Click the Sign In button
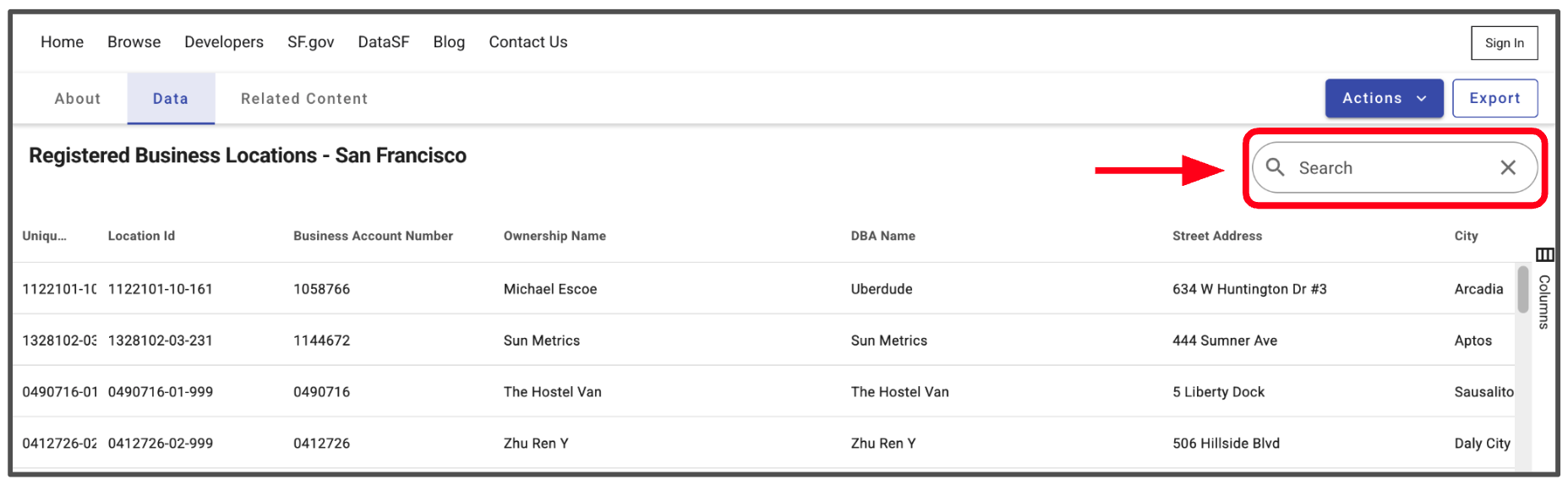Viewport: 1568px width, 485px height. pos(1504,43)
